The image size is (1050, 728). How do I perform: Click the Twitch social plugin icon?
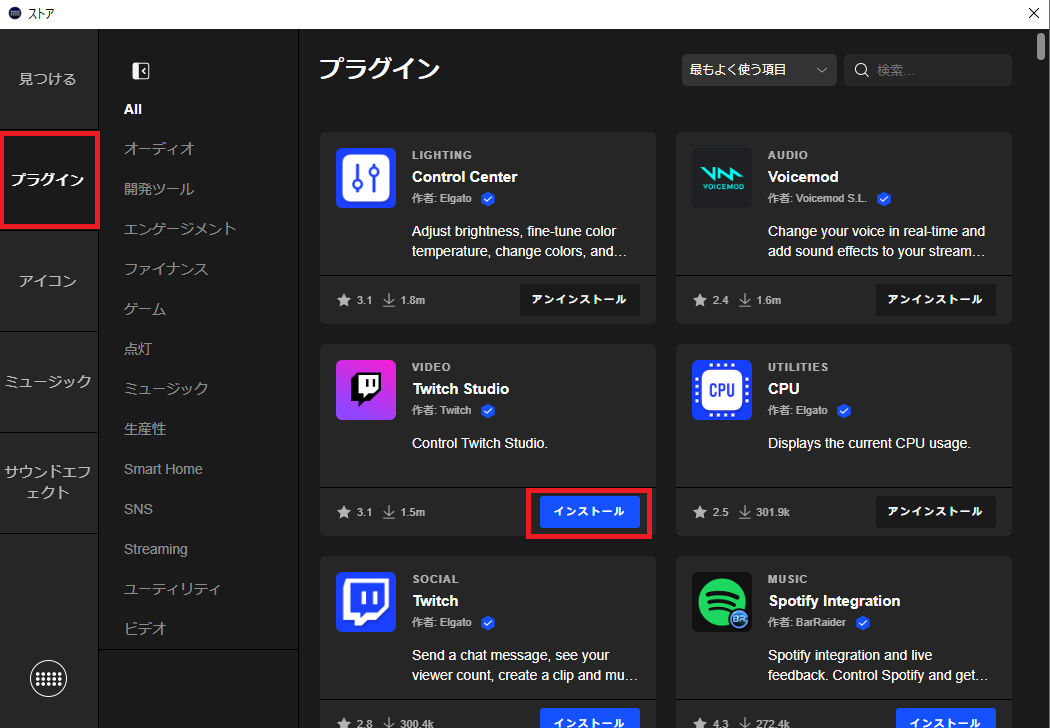coord(365,602)
